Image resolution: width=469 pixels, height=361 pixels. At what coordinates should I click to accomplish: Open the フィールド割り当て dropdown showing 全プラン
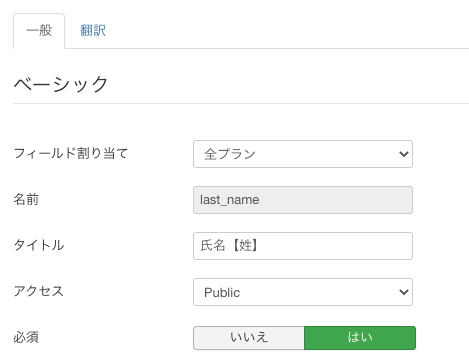(x=303, y=154)
